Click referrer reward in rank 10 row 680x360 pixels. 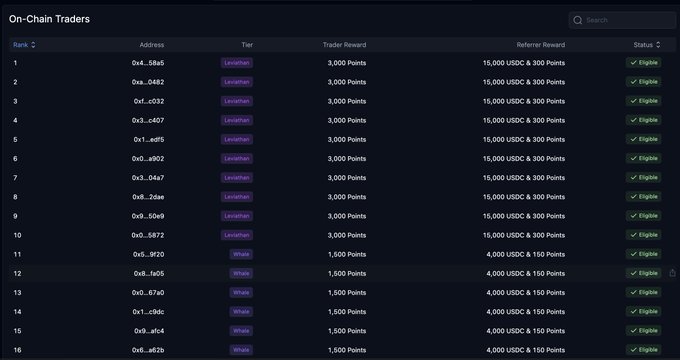coord(524,235)
